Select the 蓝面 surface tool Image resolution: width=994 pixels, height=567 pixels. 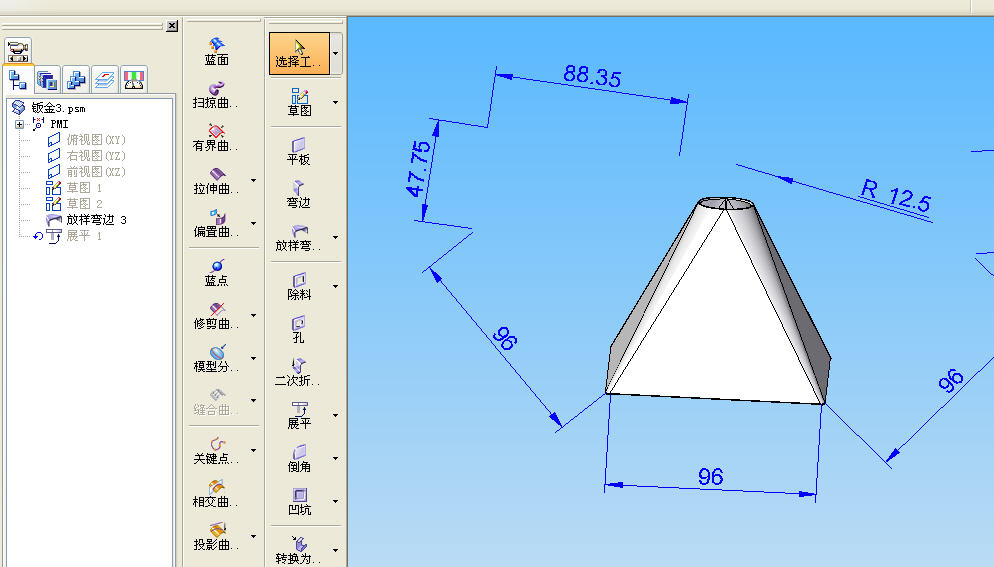click(216, 51)
